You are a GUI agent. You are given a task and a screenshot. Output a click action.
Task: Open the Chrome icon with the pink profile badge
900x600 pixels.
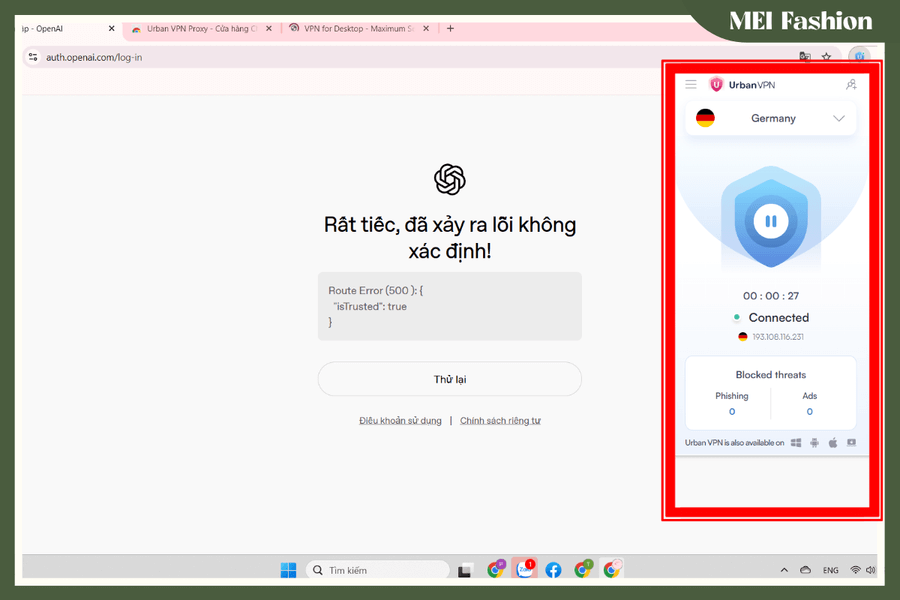coord(612,569)
